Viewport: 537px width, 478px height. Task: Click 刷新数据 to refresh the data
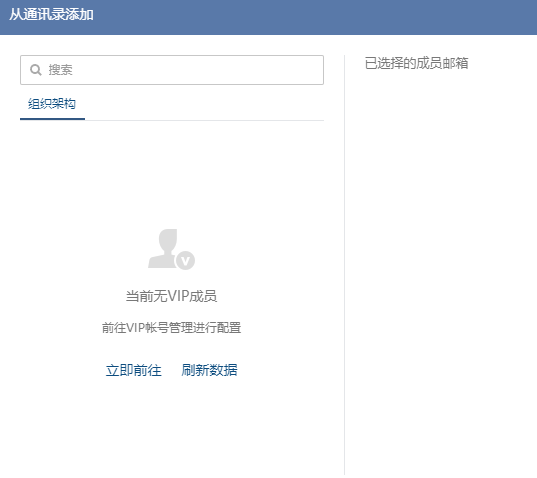click(x=209, y=370)
